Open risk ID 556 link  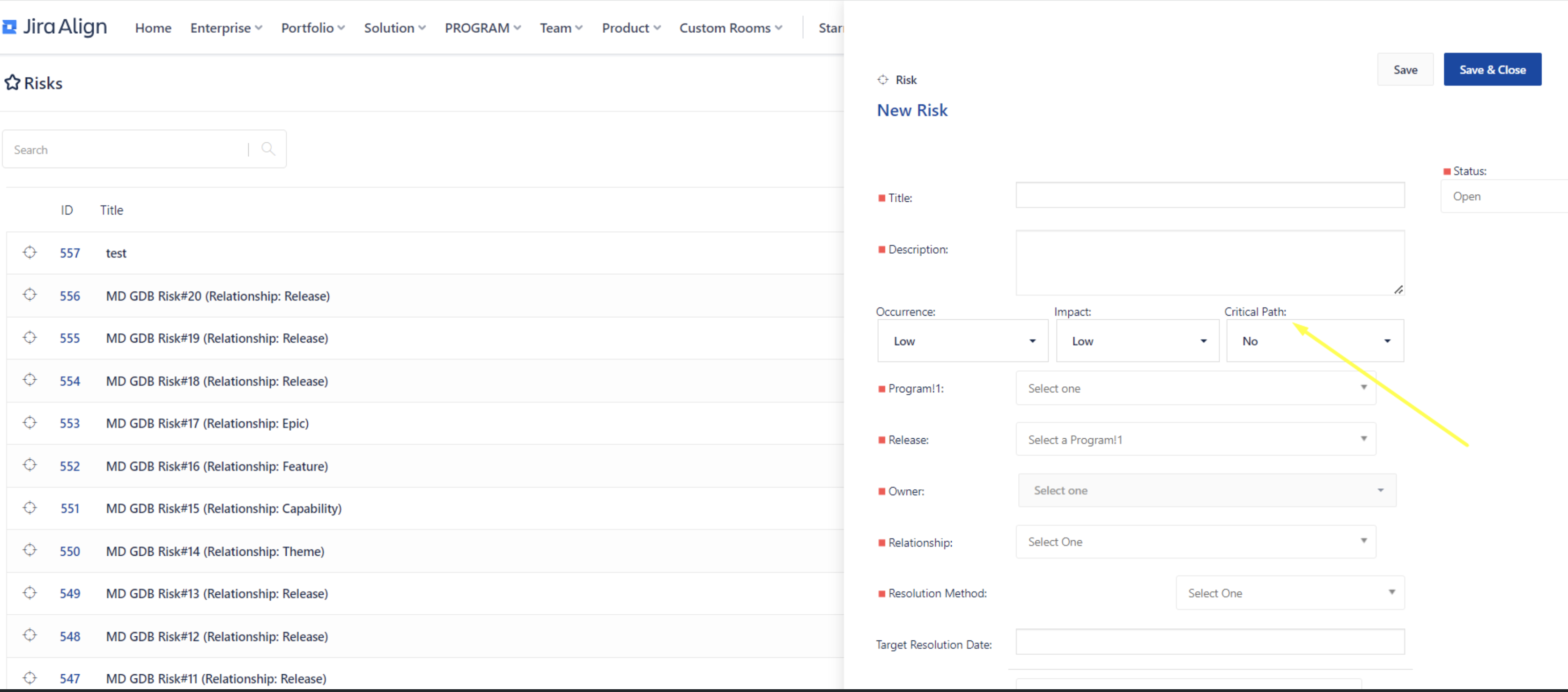(x=69, y=296)
